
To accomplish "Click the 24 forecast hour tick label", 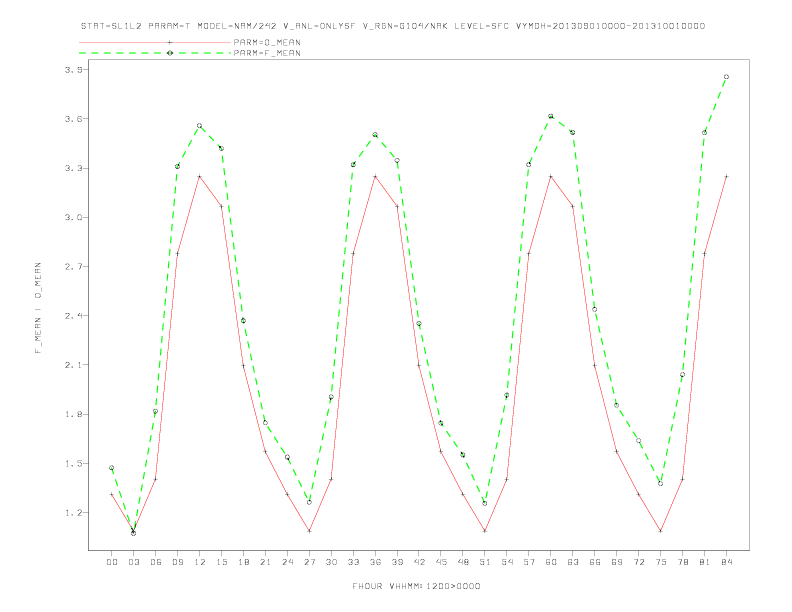I will coord(287,562).
